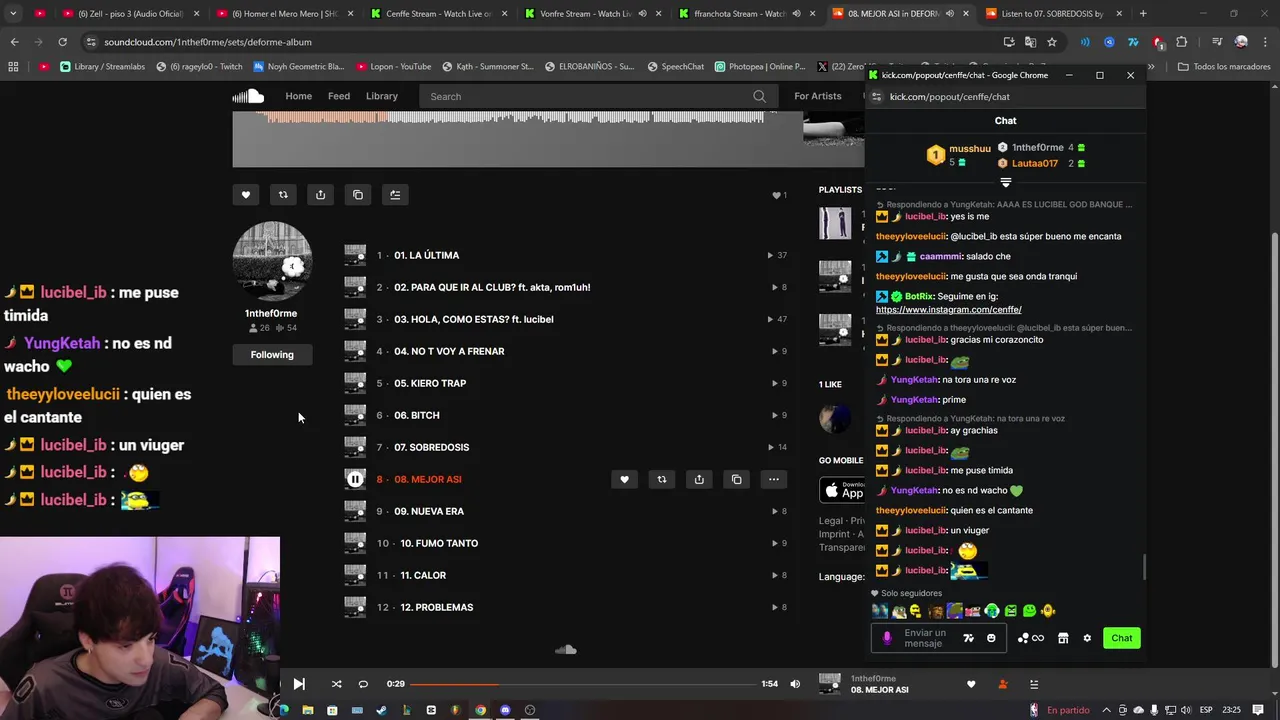Screen dimensions: 1280x720
Task: Open a new Chrome tab
Action: tap(1143, 14)
